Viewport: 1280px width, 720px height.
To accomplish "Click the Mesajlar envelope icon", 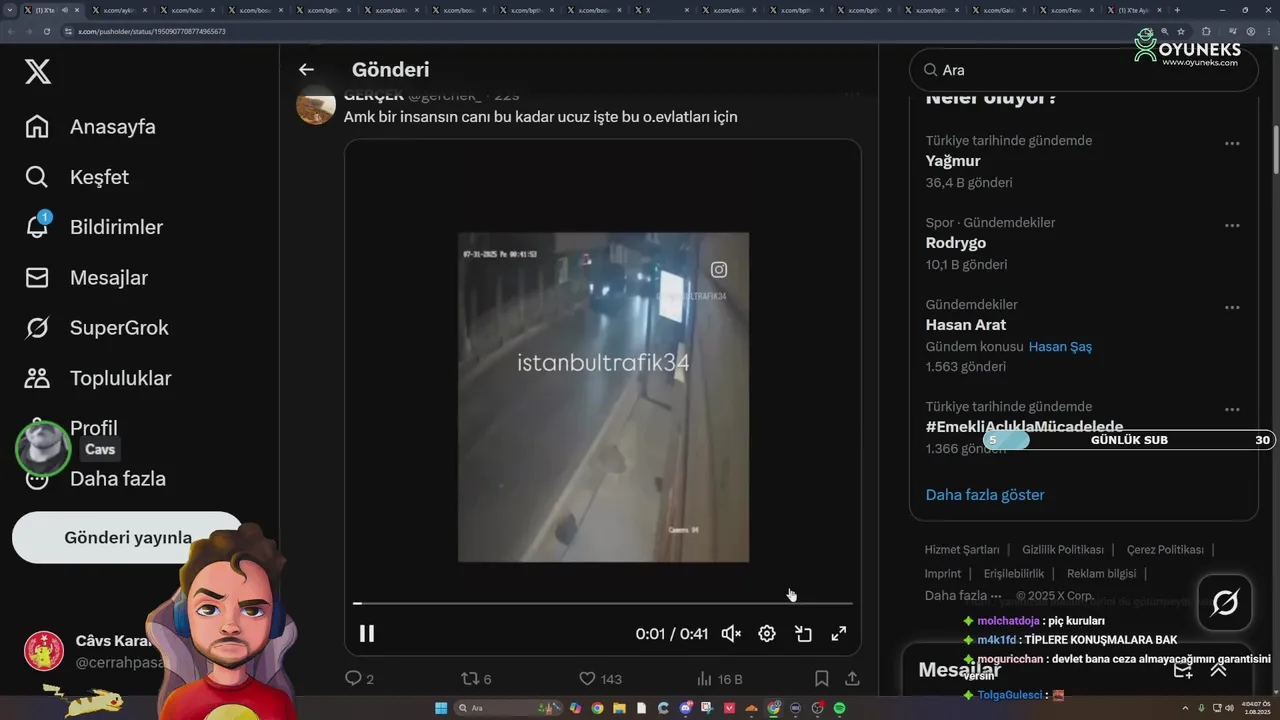I will click(37, 277).
